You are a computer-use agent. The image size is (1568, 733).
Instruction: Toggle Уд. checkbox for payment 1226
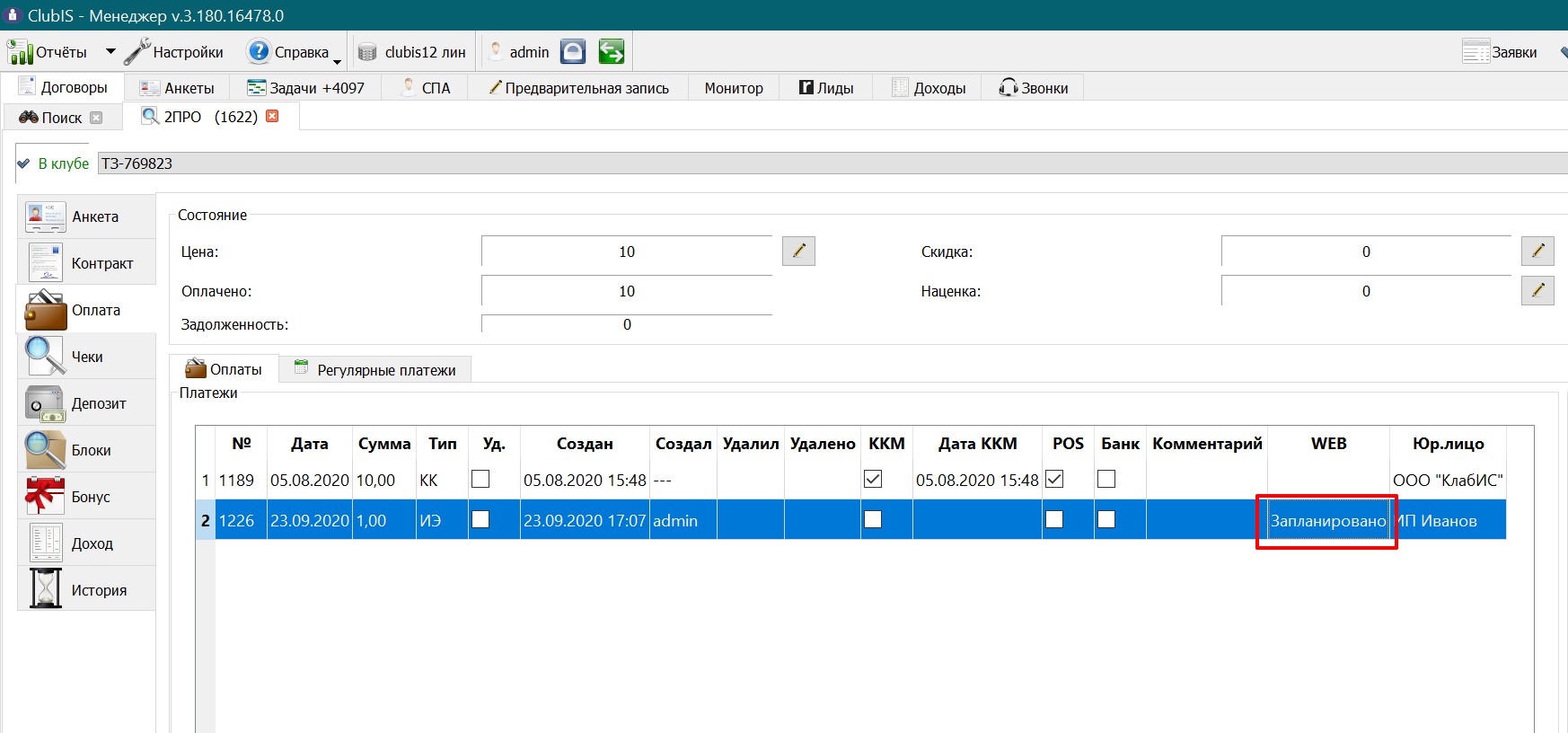click(x=480, y=519)
